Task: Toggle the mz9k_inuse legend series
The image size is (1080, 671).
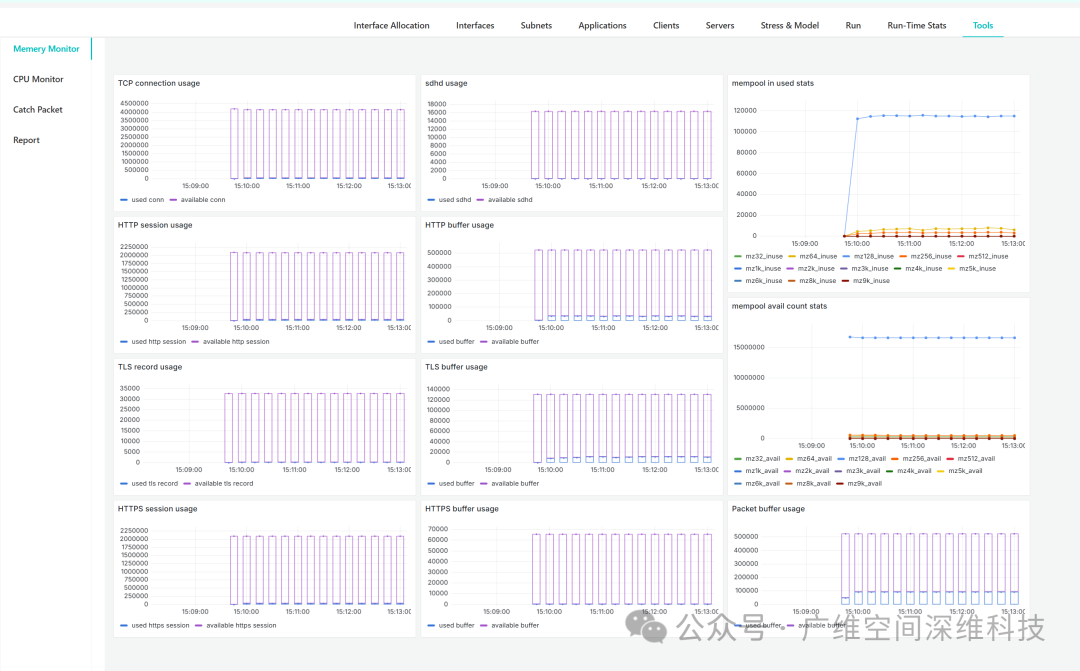Action: (x=866, y=281)
